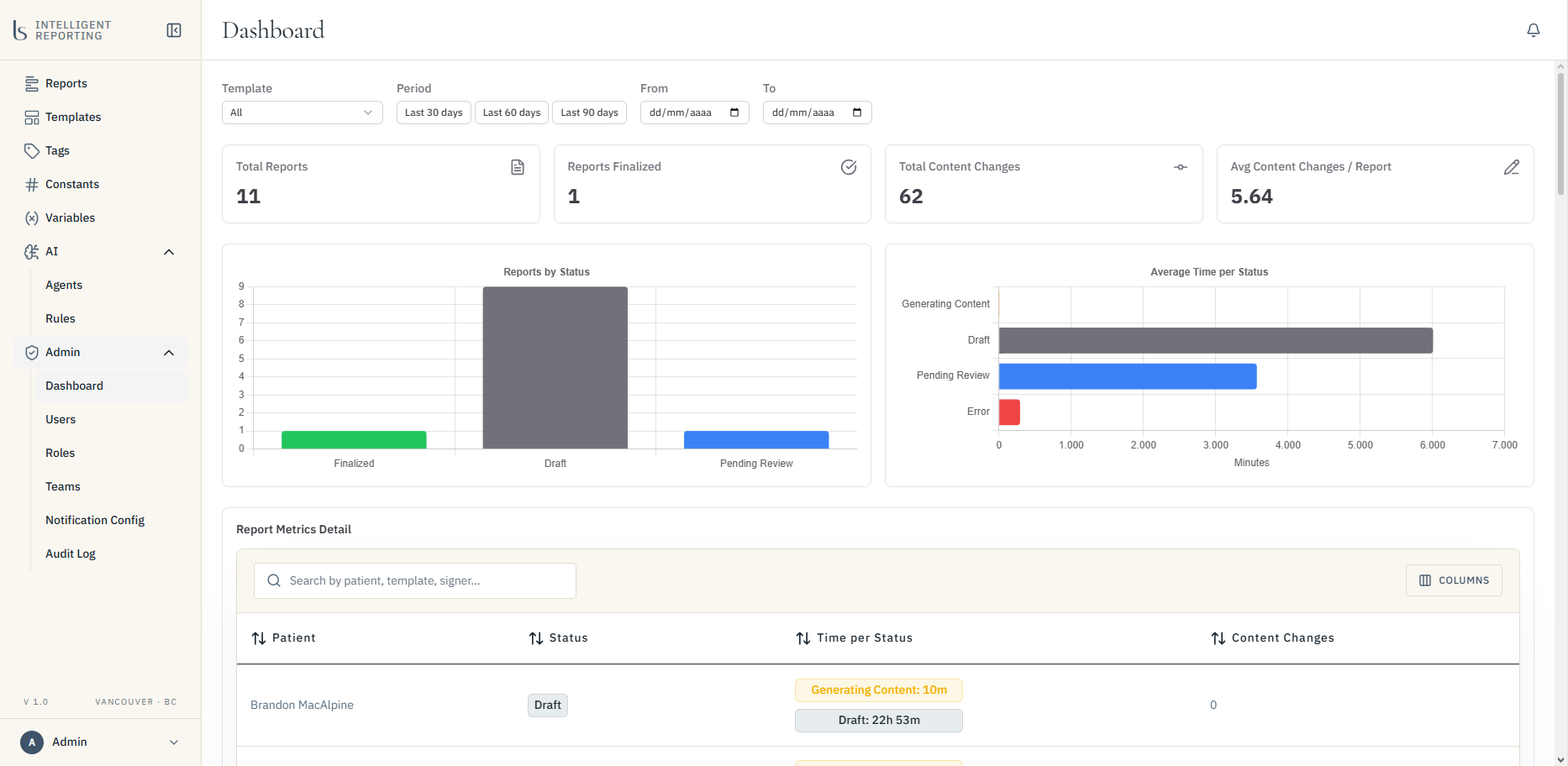Go to Templates in the sidebar
This screenshot has width=1568, height=766.
pos(73,118)
